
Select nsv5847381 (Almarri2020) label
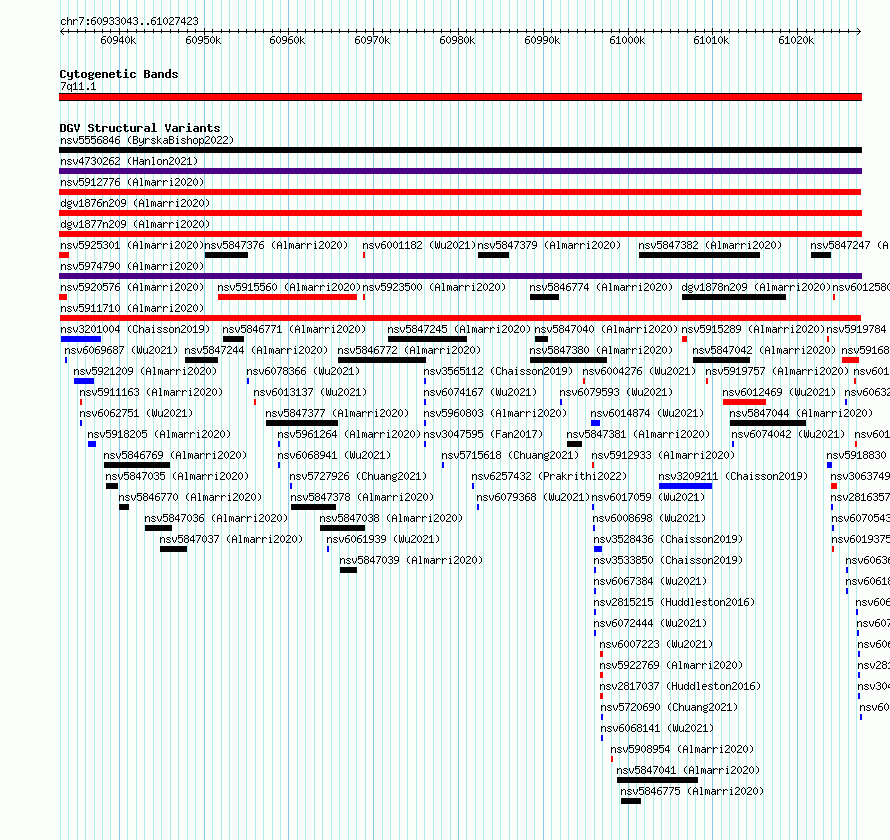pyautogui.click(x=638, y=434)
